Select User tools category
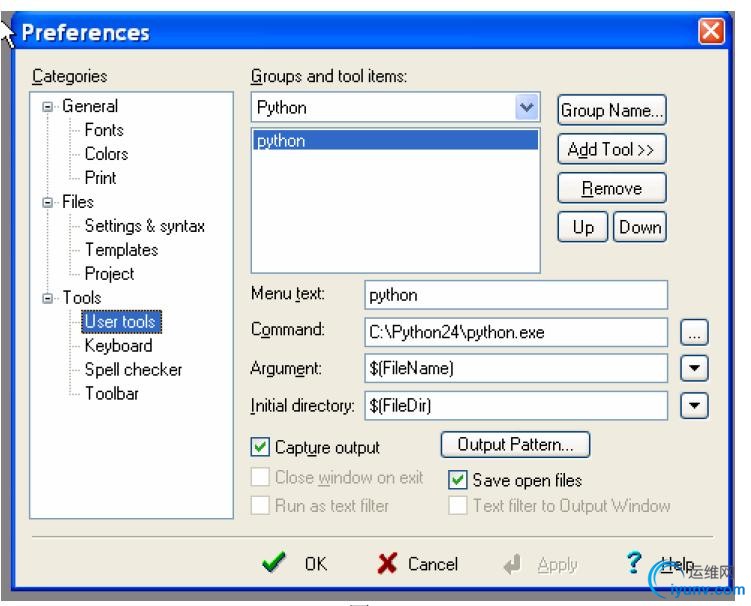The width and height of the screenshot is (751, 606). click(121, 321)
